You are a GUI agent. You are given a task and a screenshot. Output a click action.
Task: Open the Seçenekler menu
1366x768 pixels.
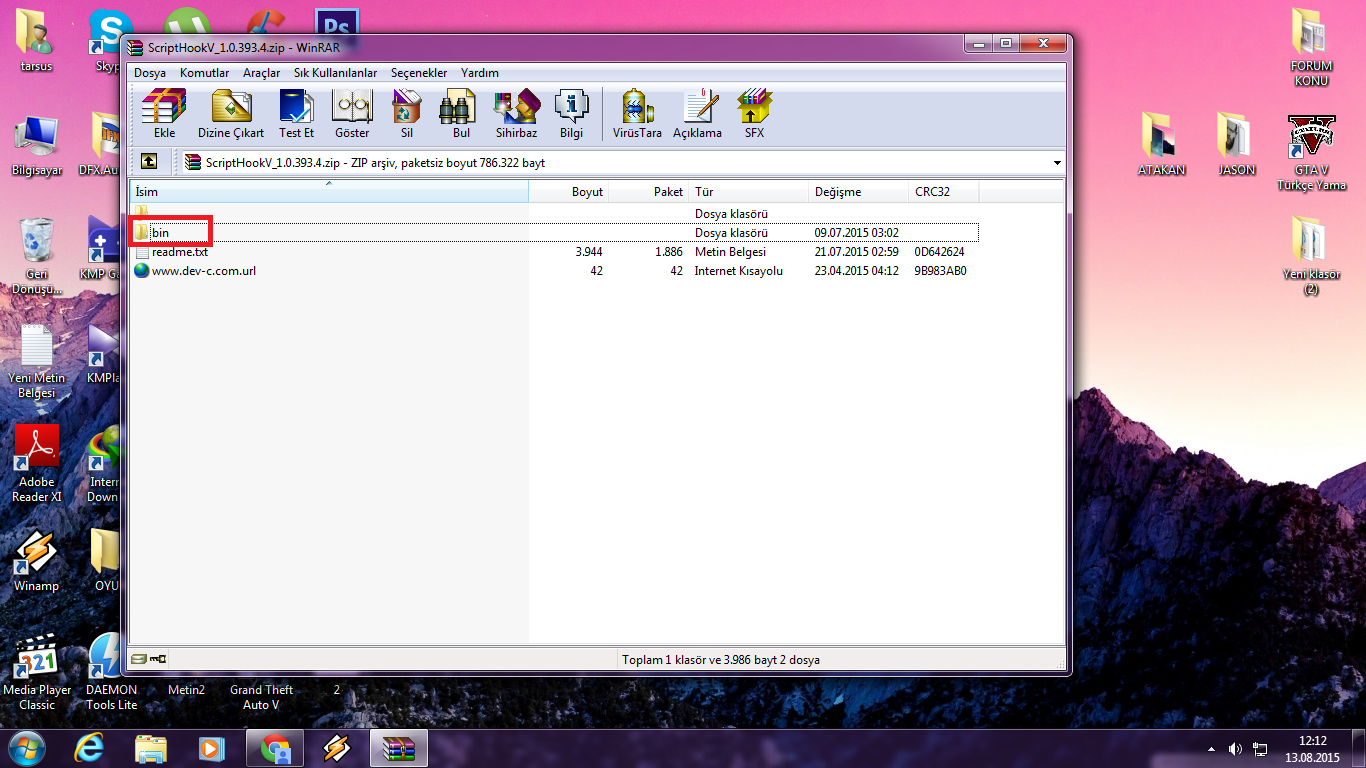pos(419,73)
